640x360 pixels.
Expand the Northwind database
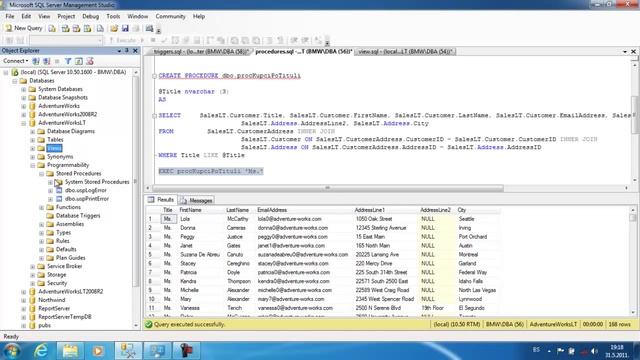point(24,300)
